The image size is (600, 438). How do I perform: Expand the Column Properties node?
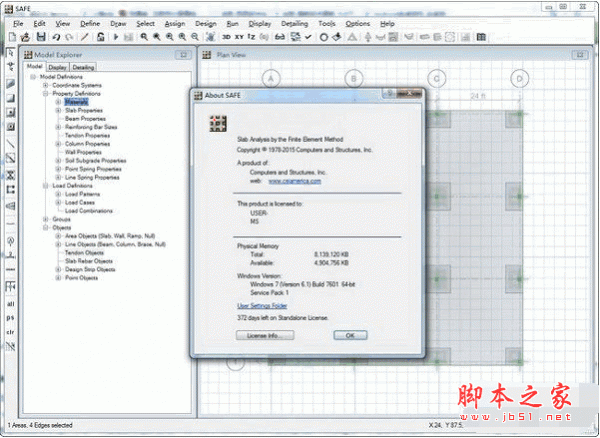click(x=58, y=144)
